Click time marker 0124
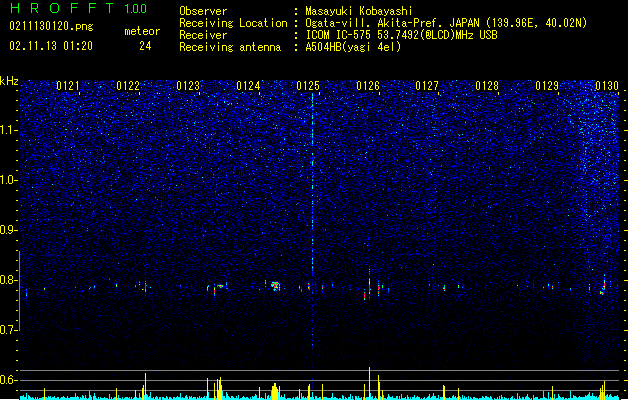 [248, 86]
